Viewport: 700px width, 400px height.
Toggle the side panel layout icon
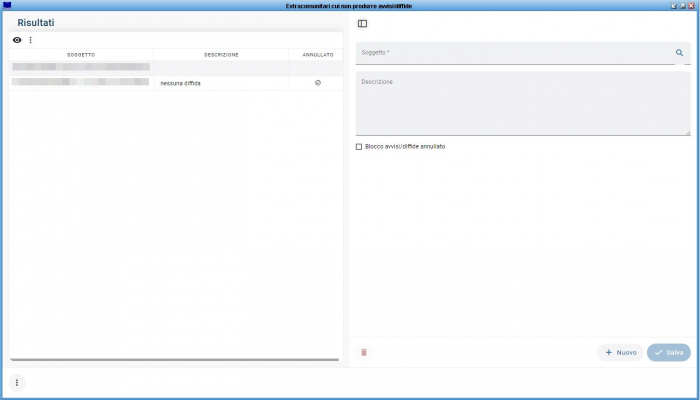(362, 24)
